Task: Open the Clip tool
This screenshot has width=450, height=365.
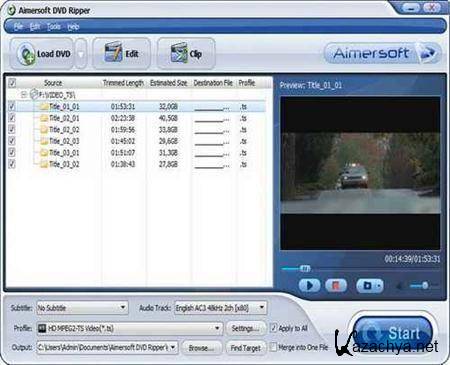Action: [x=186, y=53]
